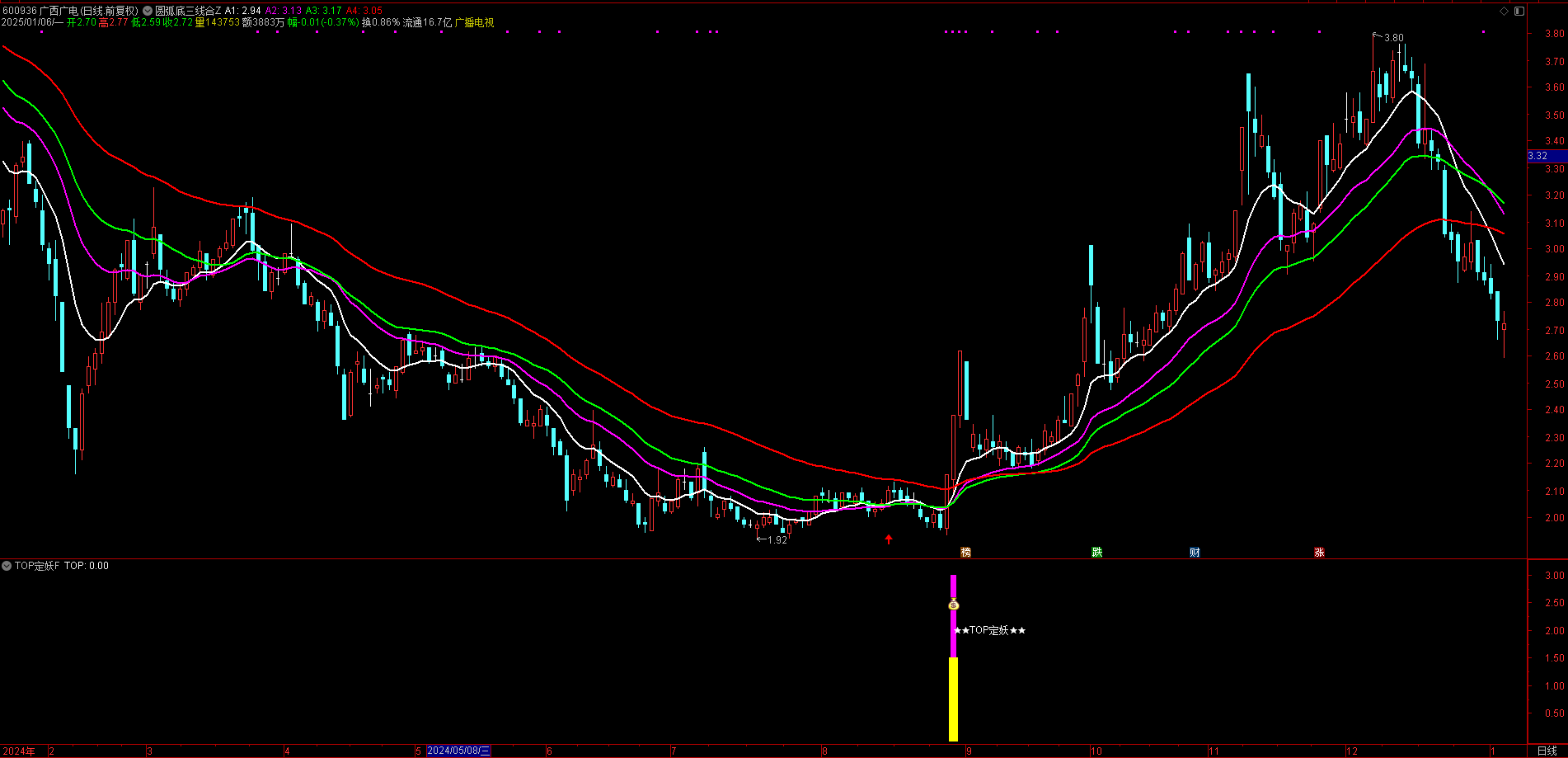Click the 量143753 volume readout
This screenshot has width=1568, height=758.
tap(218, 22)
